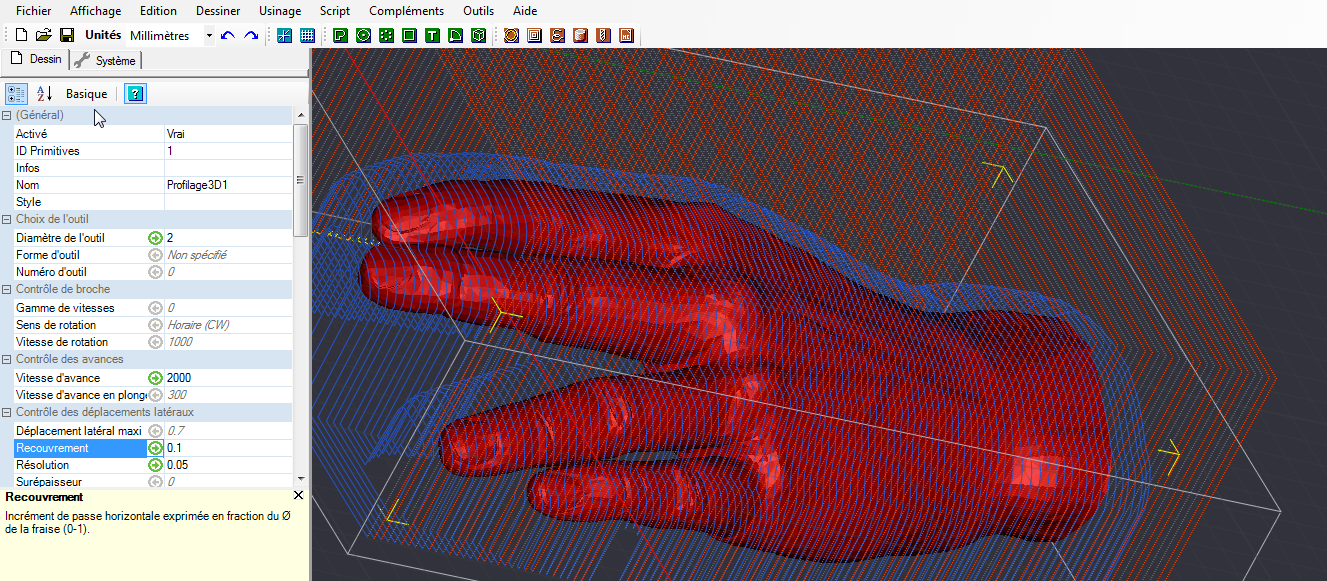Open the Outils menu
Screen dimensions: 1327x581
(479, 11)
